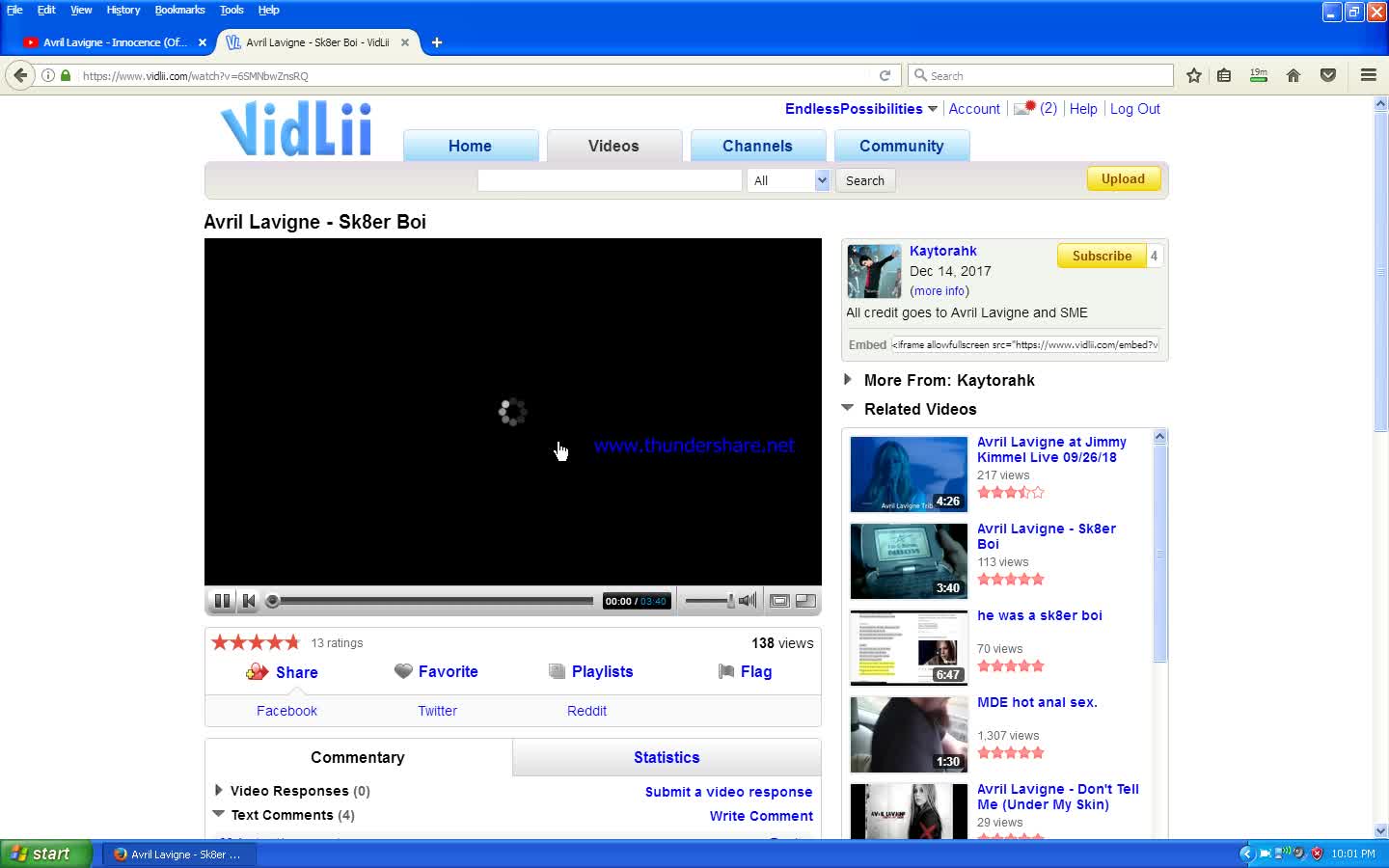Click the VidLii Search button
The height and width of the screenshot is (868, 1389).
(x=865, y=180)
